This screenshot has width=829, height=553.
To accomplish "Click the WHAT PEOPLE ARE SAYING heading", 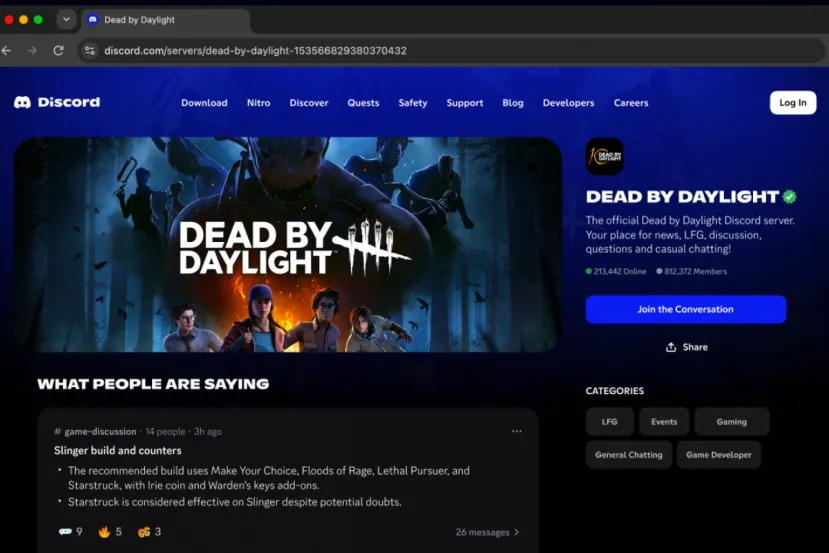I will [x=153, y=384].
